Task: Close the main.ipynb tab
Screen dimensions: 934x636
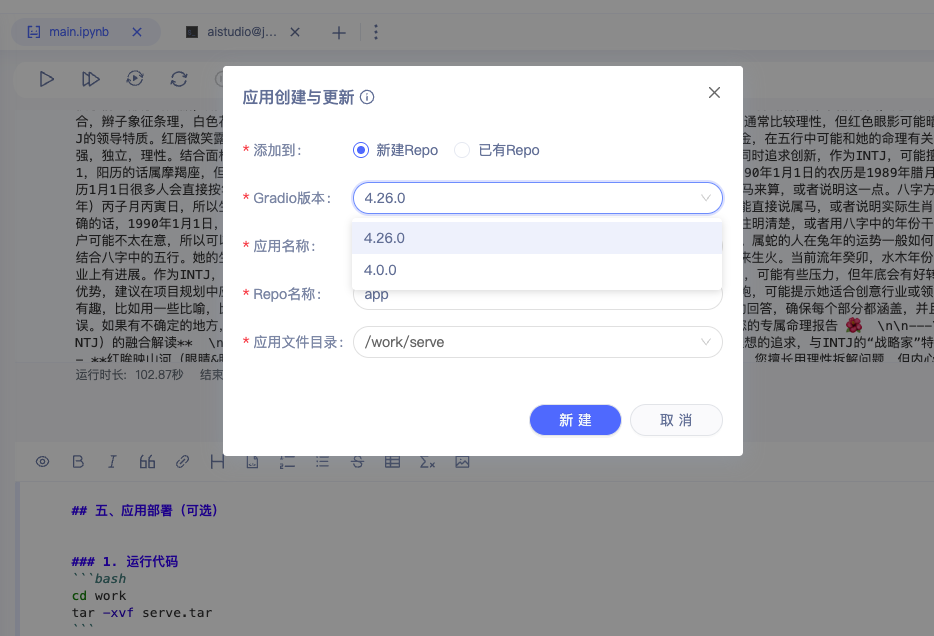Action: (x=137, y=32)
